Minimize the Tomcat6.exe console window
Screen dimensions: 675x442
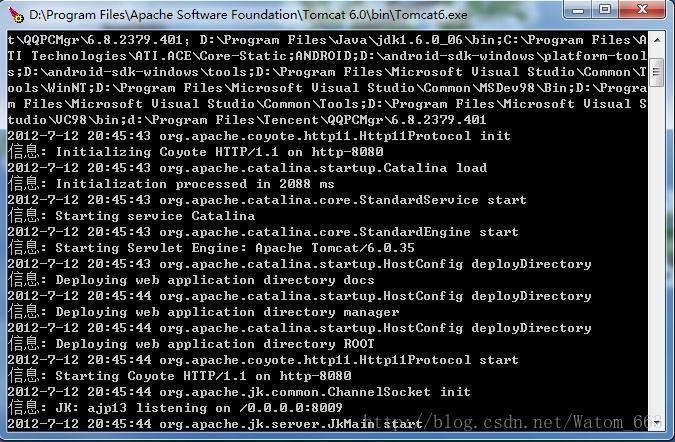pos(578,9)
